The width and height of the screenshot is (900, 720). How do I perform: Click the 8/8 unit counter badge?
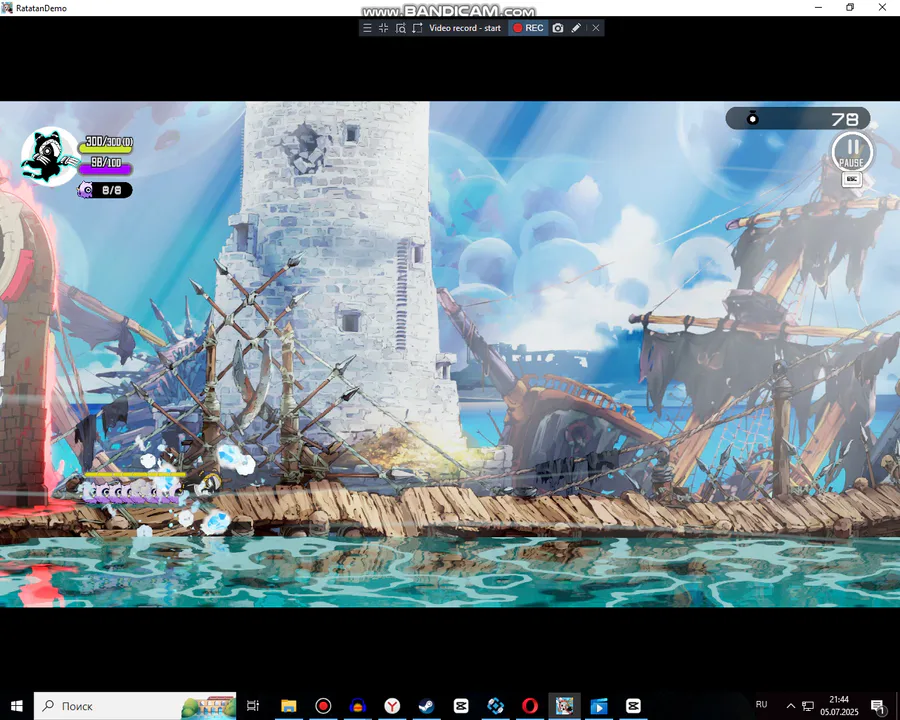(105, 190)
